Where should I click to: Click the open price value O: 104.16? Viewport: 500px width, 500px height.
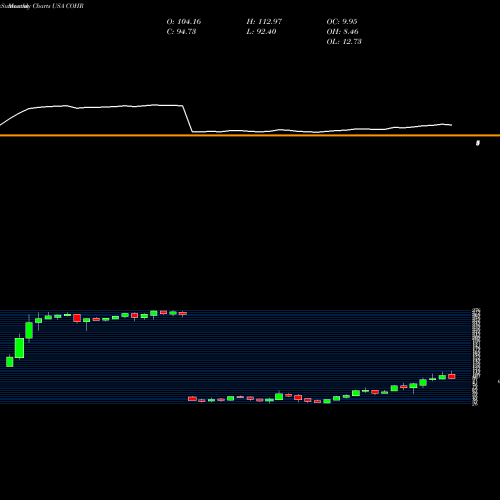click(184, 22)
